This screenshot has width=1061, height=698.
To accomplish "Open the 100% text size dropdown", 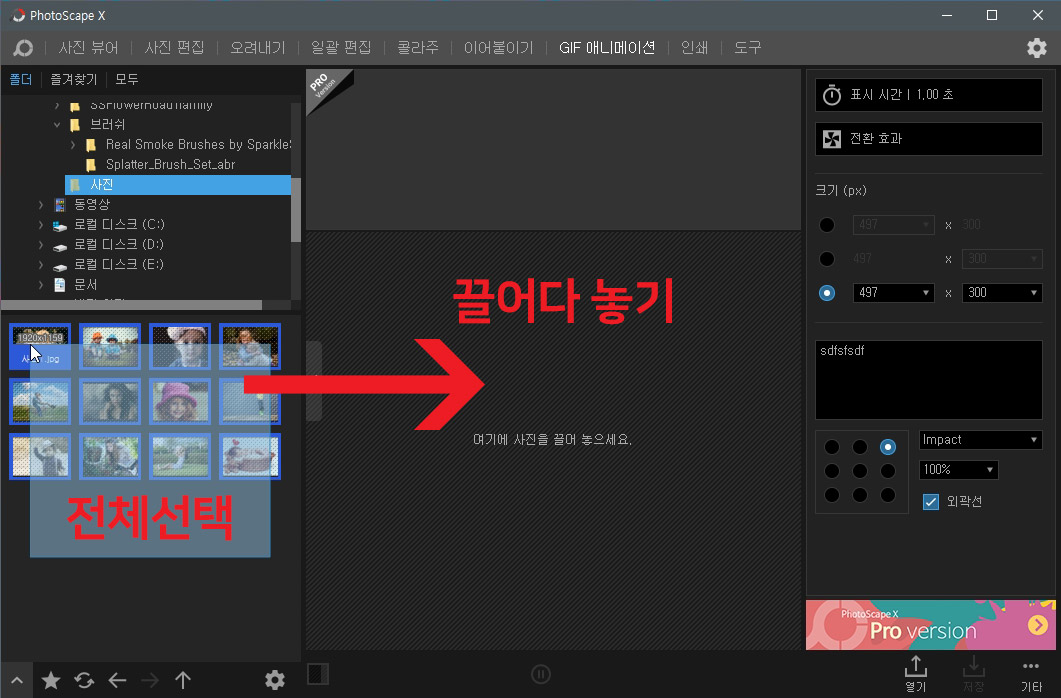I will coord(958,469).
